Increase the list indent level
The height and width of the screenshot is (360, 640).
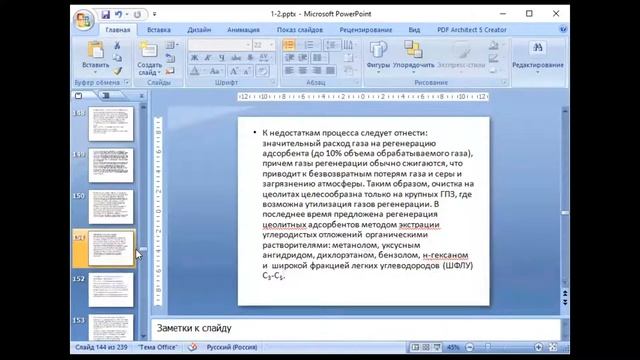click(303, 58)
